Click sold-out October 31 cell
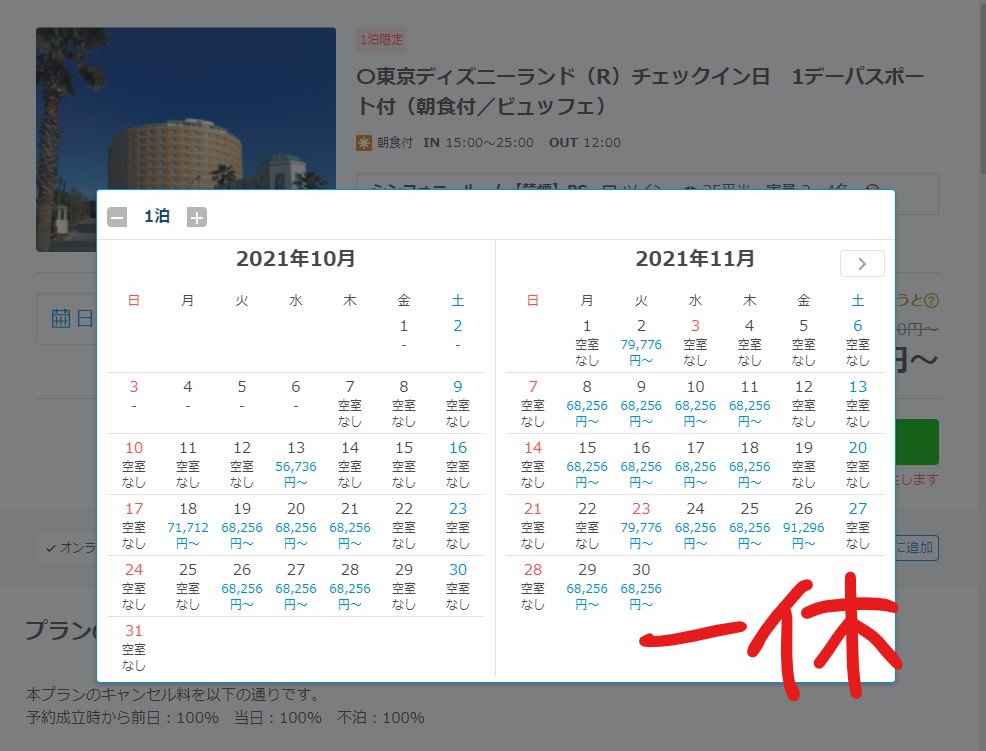The width and height of the screenshot is (986, 751). click(133, 648)
